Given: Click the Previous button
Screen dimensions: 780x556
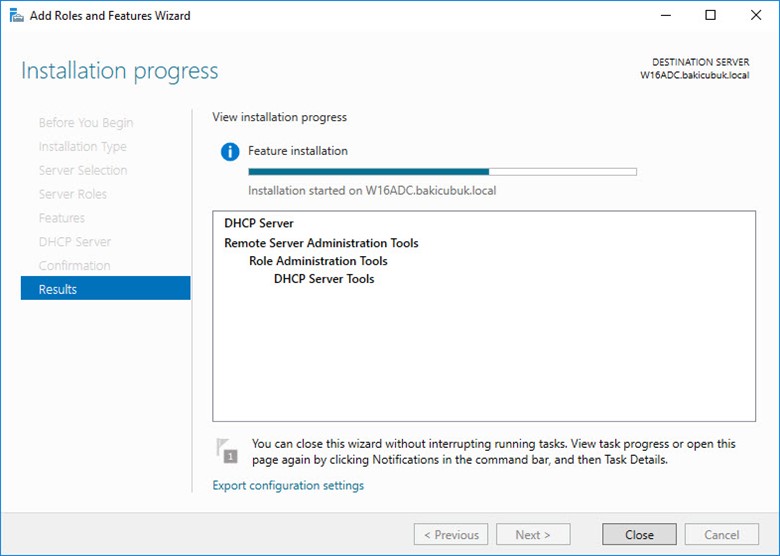Looking at the screenshot, I should coord(451,535).
